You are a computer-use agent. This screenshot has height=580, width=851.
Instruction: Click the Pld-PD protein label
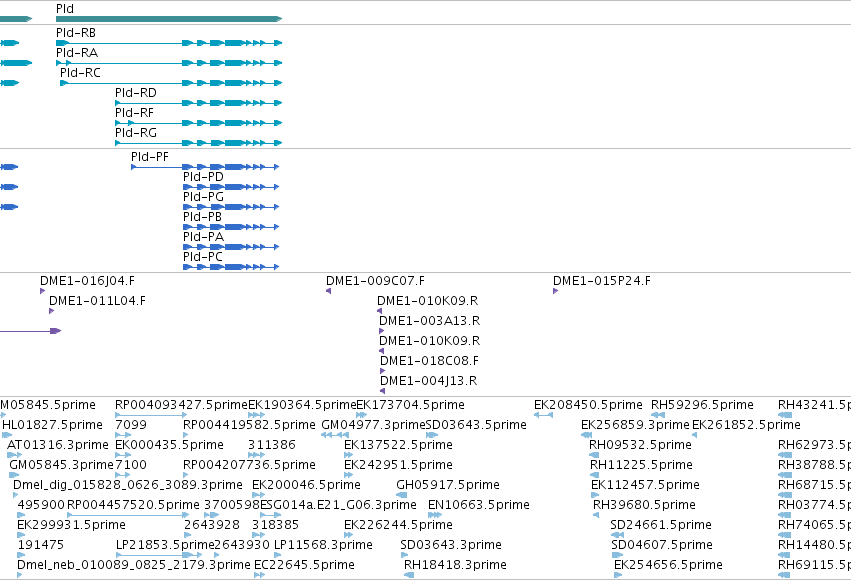[x=203, y=177]
